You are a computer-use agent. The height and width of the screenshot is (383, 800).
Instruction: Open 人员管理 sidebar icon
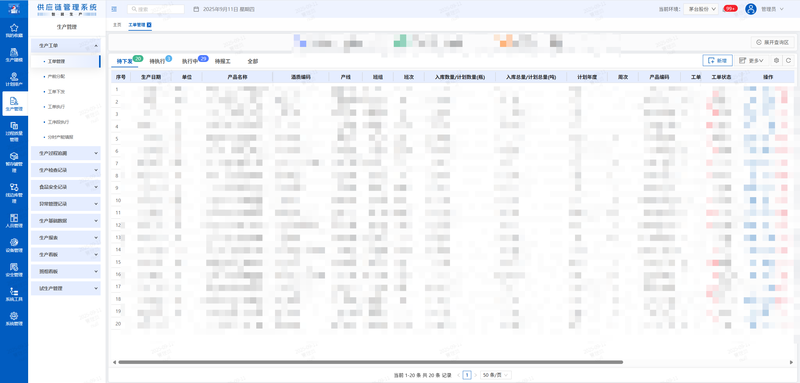point(14,221)
